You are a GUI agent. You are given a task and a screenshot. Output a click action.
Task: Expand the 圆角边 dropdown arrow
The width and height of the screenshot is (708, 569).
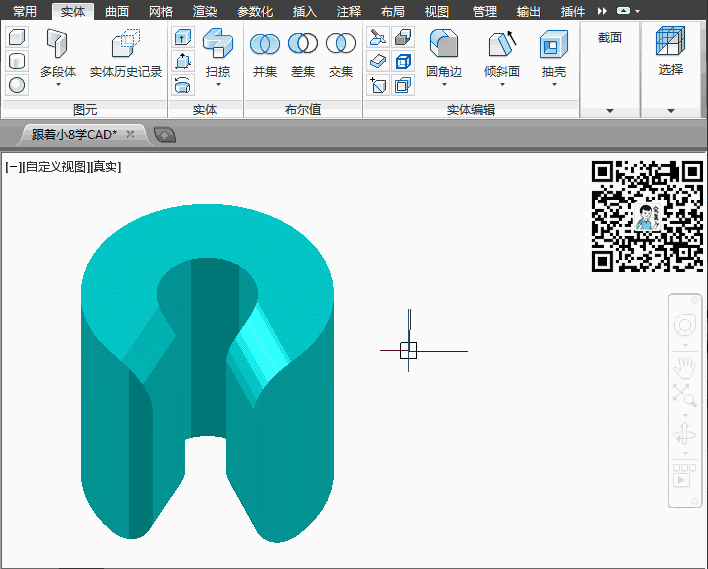[x=444, y=84]
